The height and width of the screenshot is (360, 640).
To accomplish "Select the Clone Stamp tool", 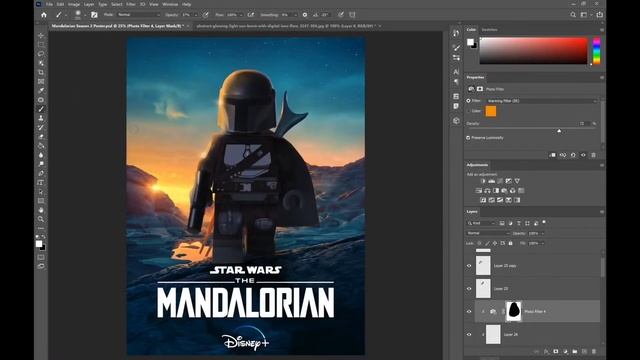I will point(41,118).
